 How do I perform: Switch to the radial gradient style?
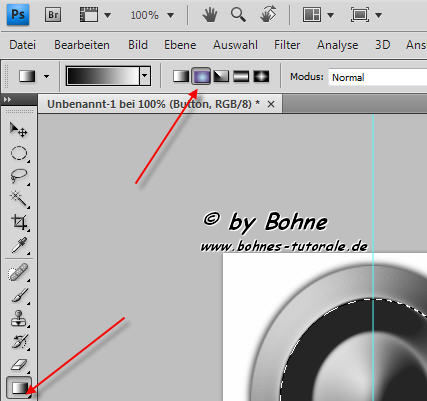pyautogui.click(x=201, y=76)
